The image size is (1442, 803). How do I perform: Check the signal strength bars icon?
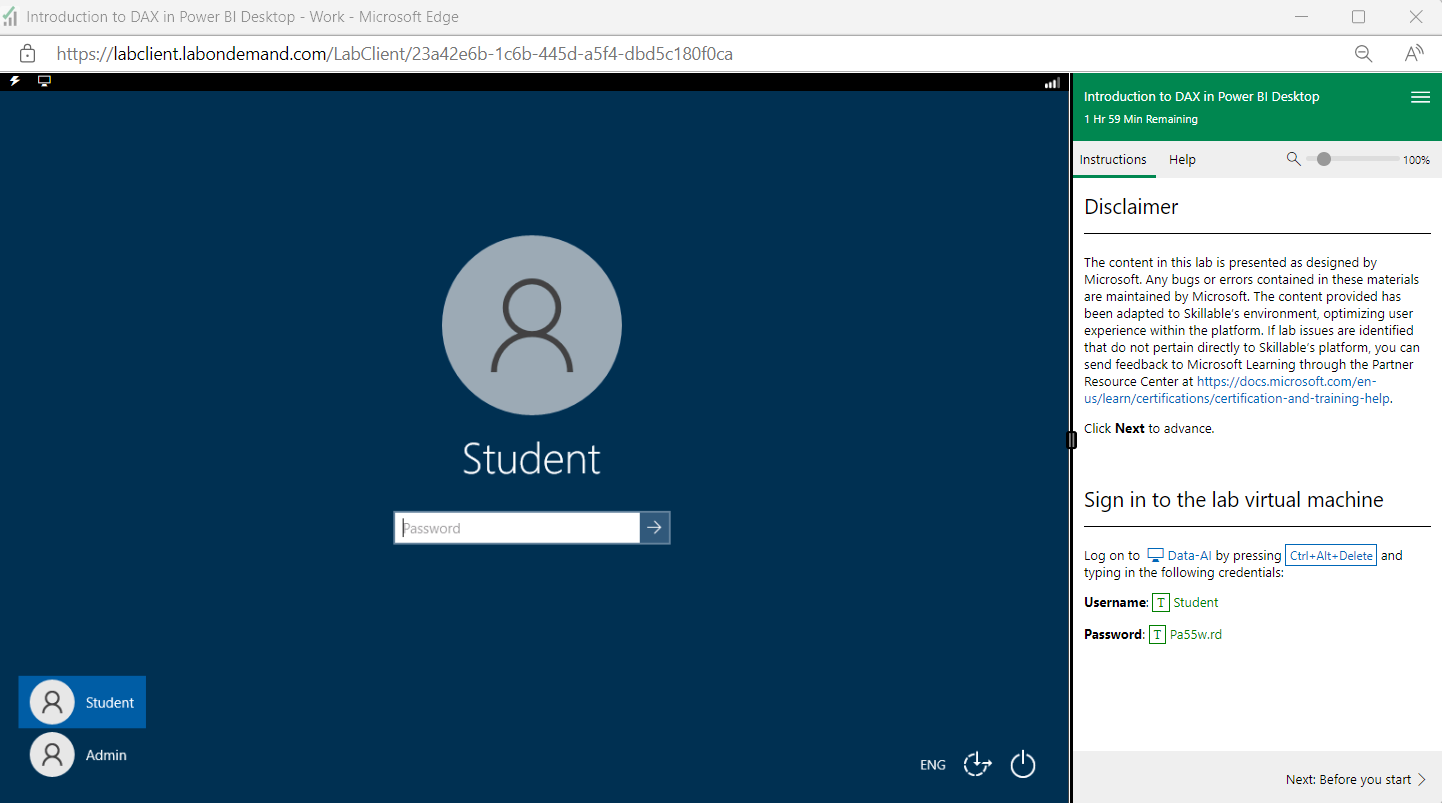pos(1052,83)
